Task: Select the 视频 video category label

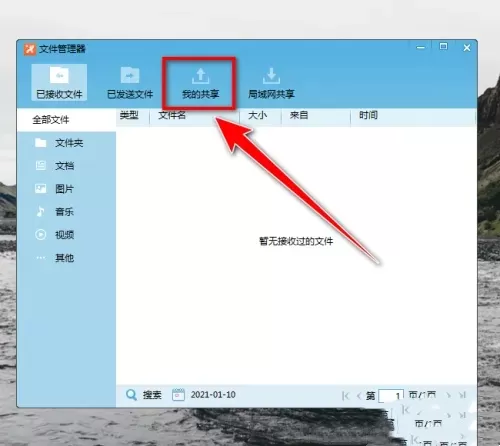Action: (64, 235)
